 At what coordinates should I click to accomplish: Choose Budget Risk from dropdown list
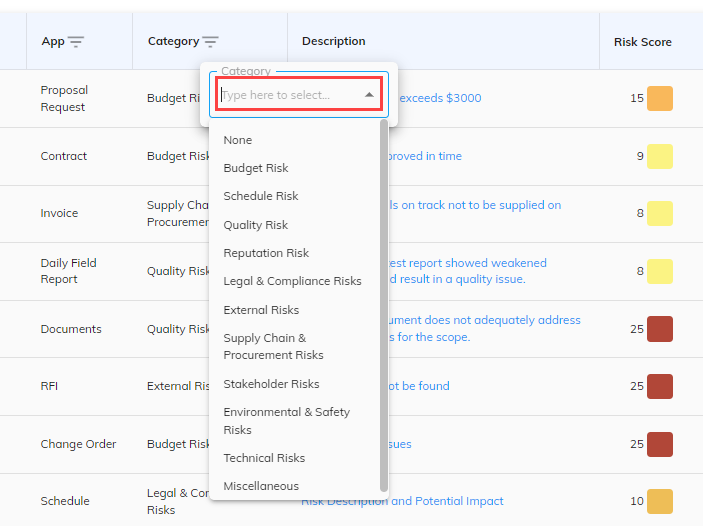(256, 168)
